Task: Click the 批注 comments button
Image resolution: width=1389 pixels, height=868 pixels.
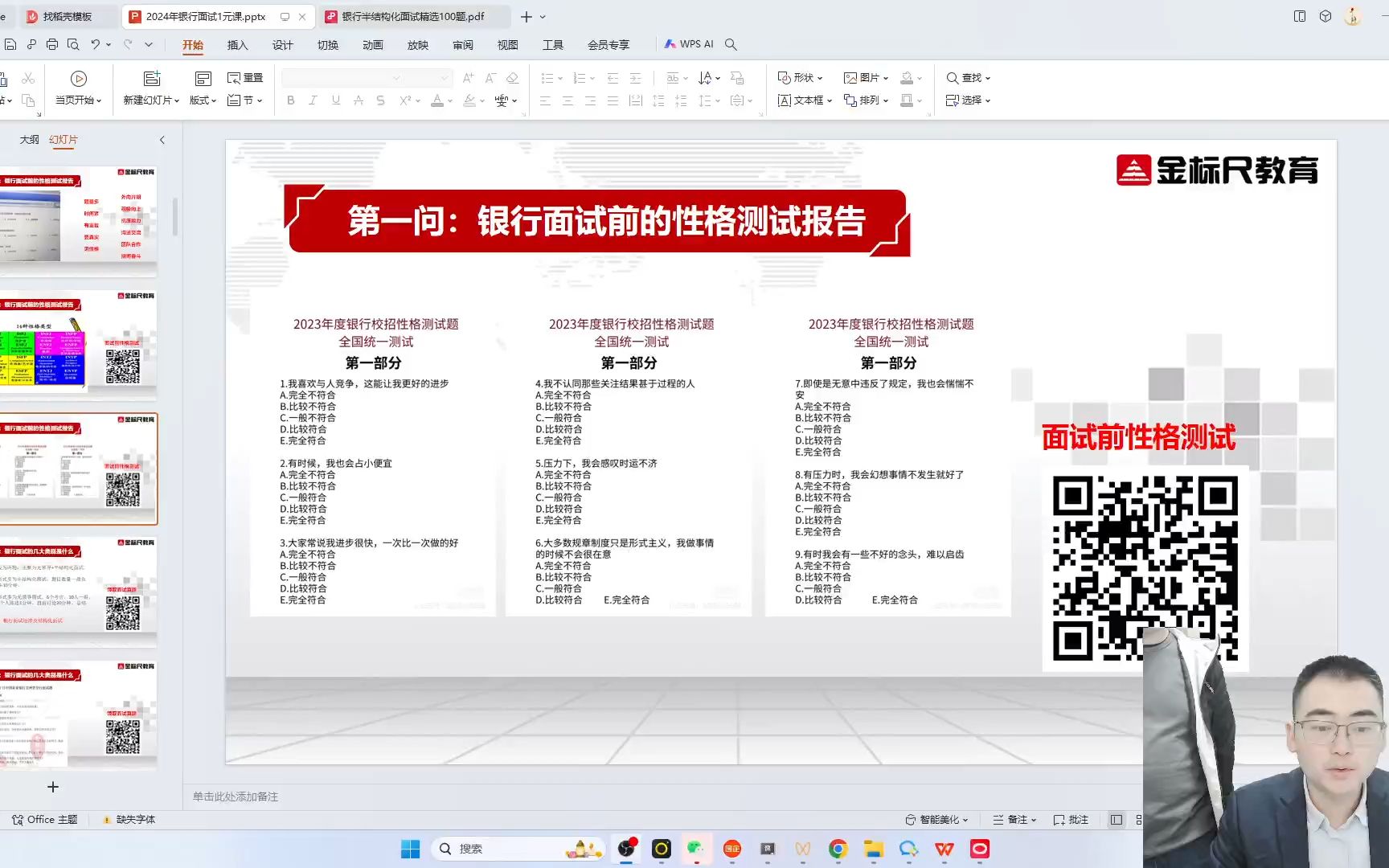Action: (1071, 820)
